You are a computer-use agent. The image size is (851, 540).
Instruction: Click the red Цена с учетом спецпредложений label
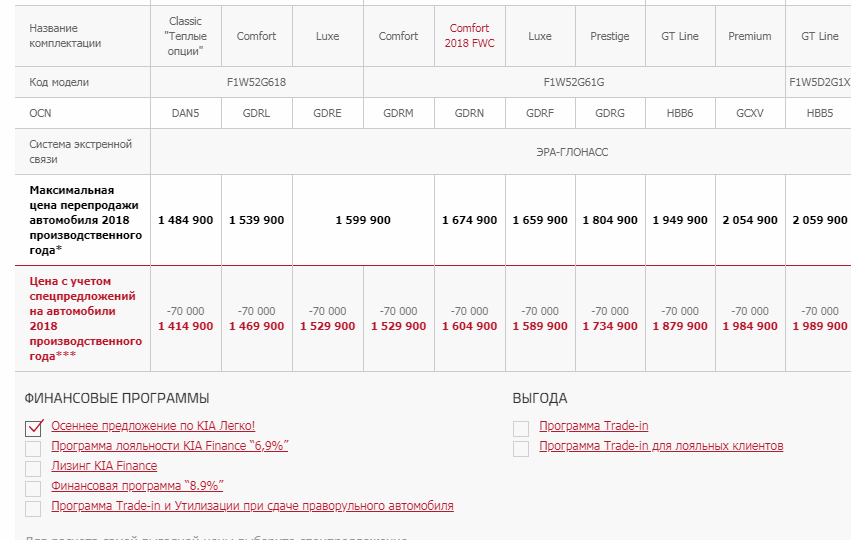(x=86, y=319)
